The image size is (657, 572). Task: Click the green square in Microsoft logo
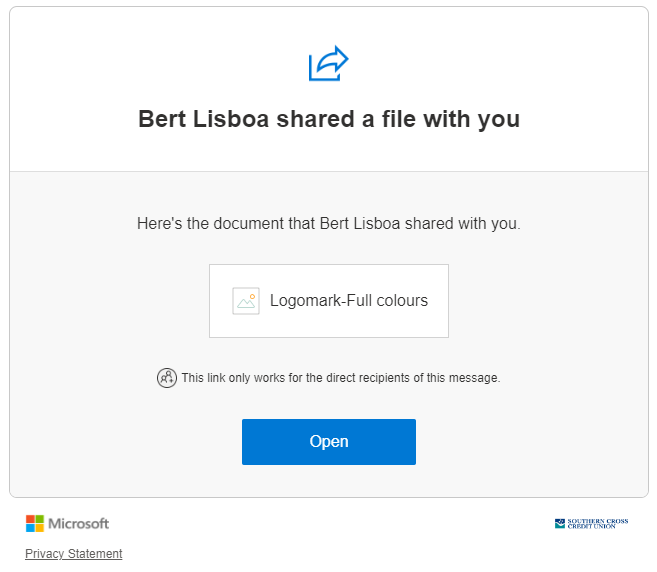click(x=39, y=519)
